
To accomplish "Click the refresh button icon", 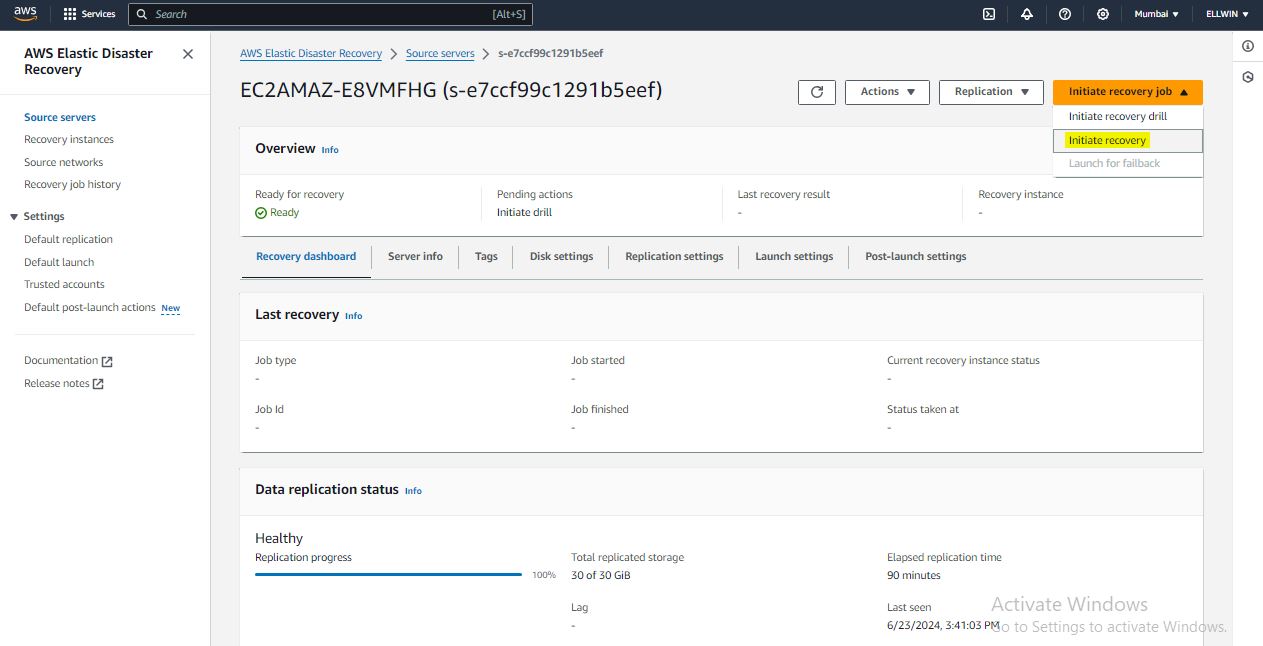I will pos(817,92).
